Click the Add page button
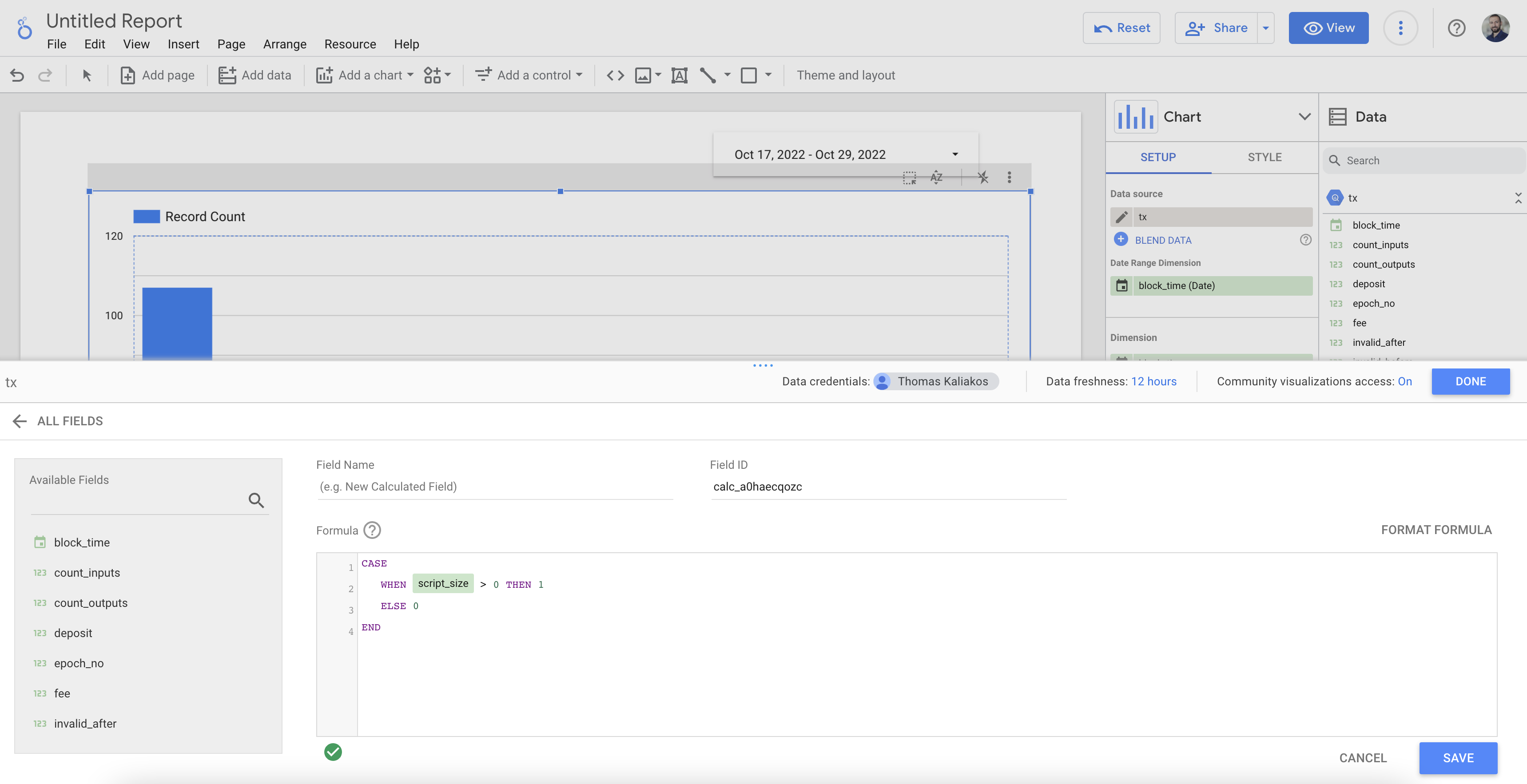 pos(157,75)
